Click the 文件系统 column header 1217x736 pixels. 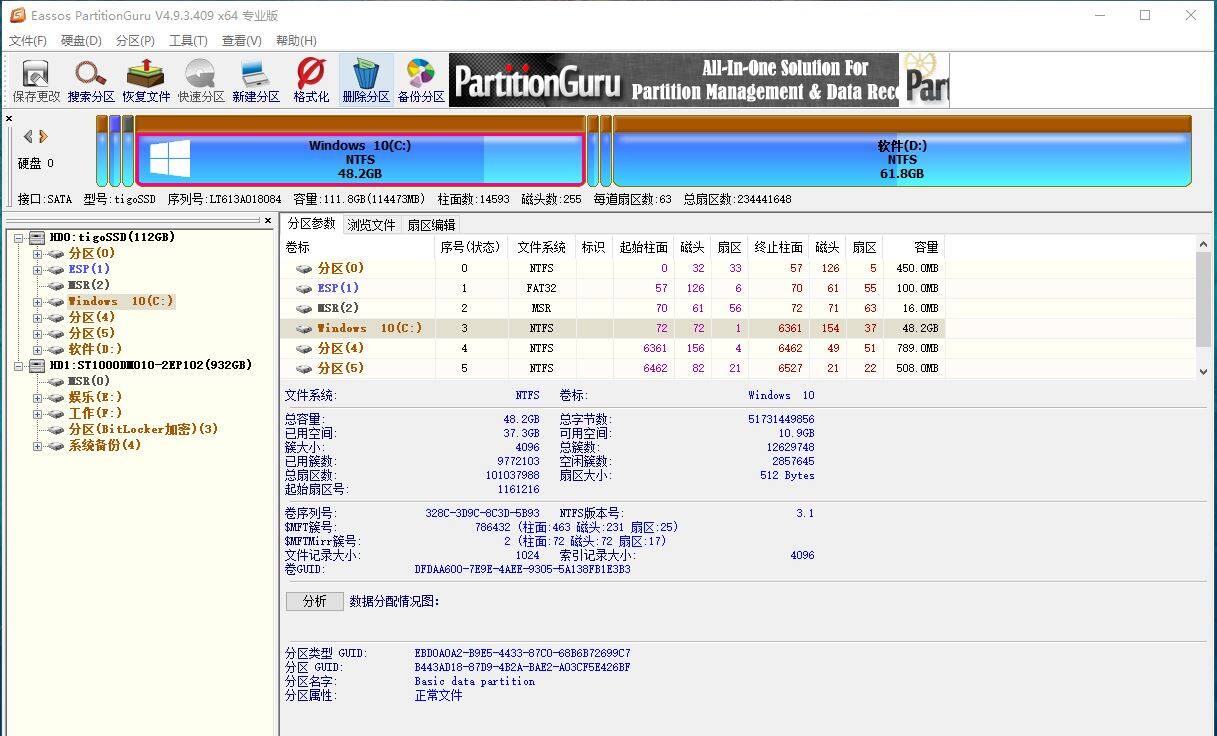(541, 247)
